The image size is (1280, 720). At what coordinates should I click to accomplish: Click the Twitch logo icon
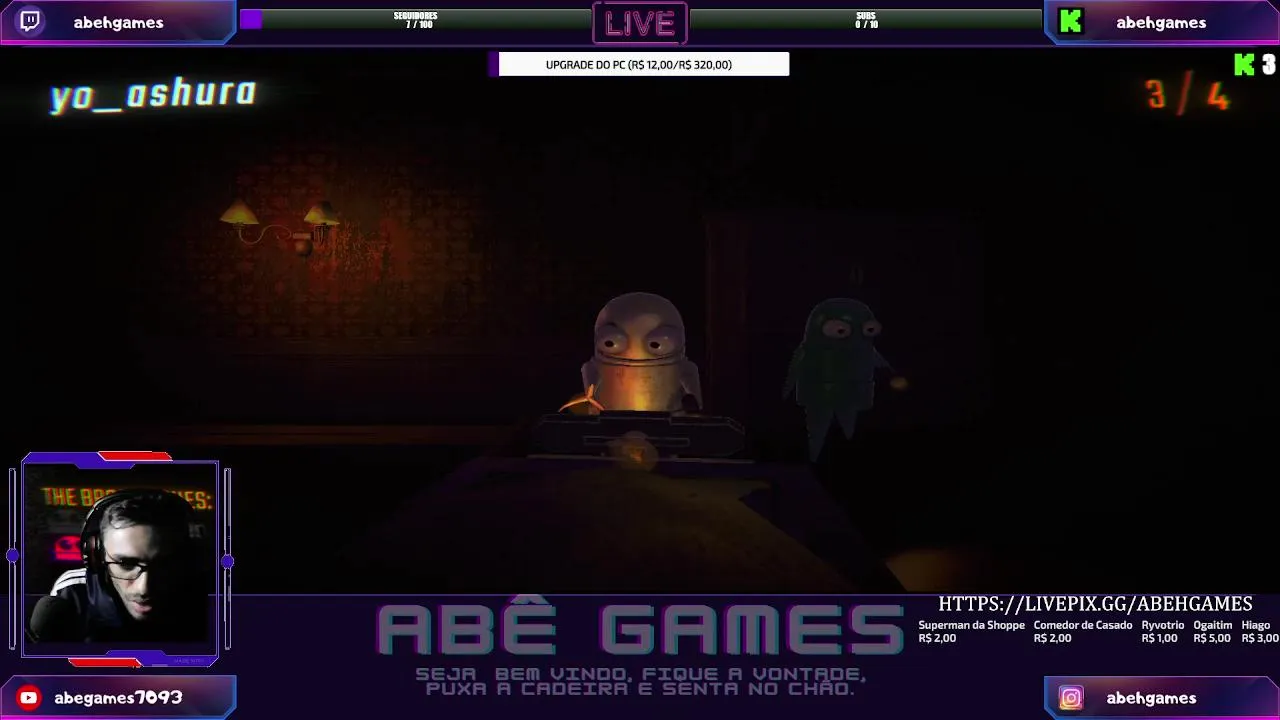coord(30,21)
